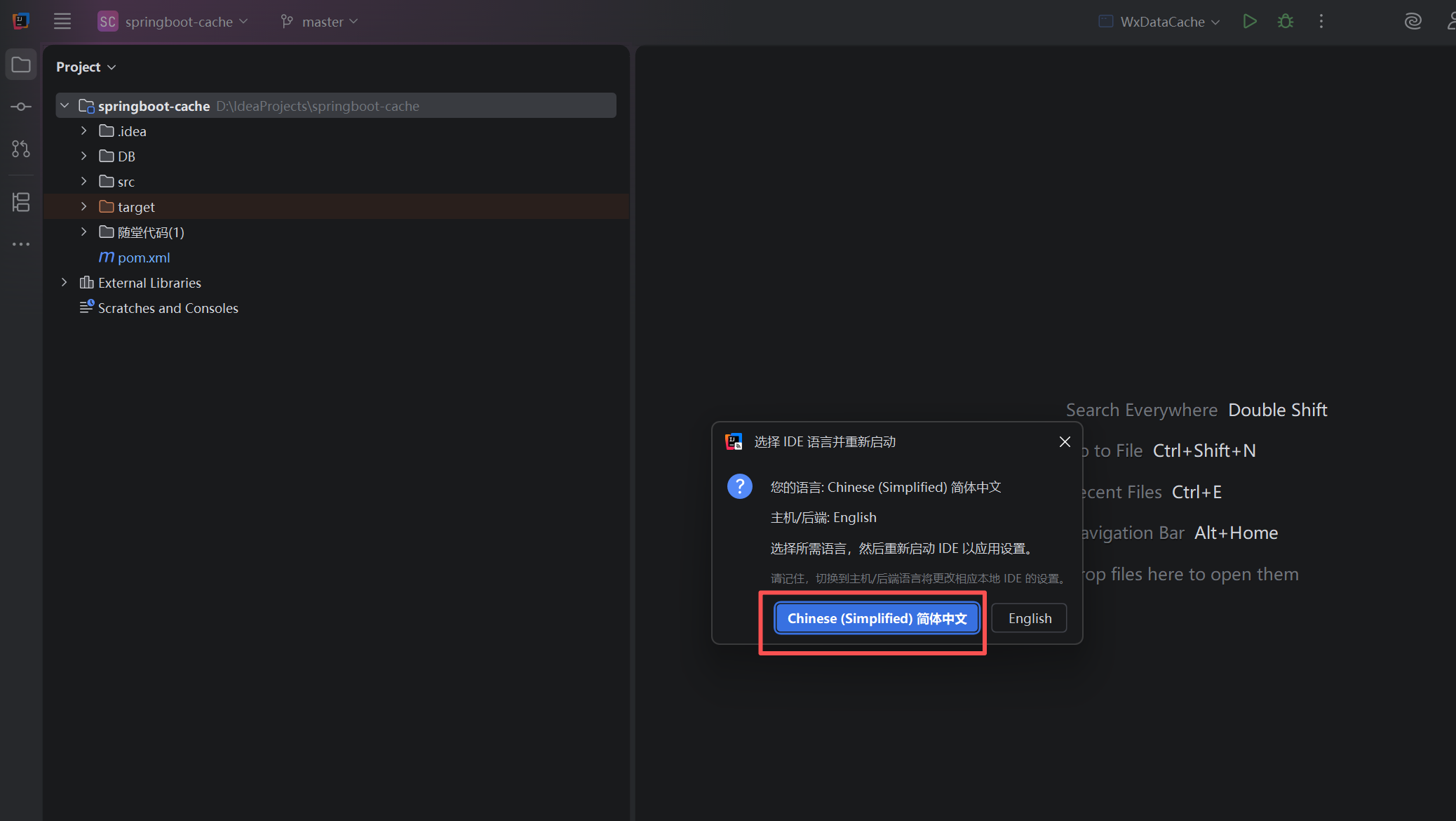This screenshot has width=1456, height=821.
Task: Click the Run green play icon
Action: click(x=1249, y=21)
